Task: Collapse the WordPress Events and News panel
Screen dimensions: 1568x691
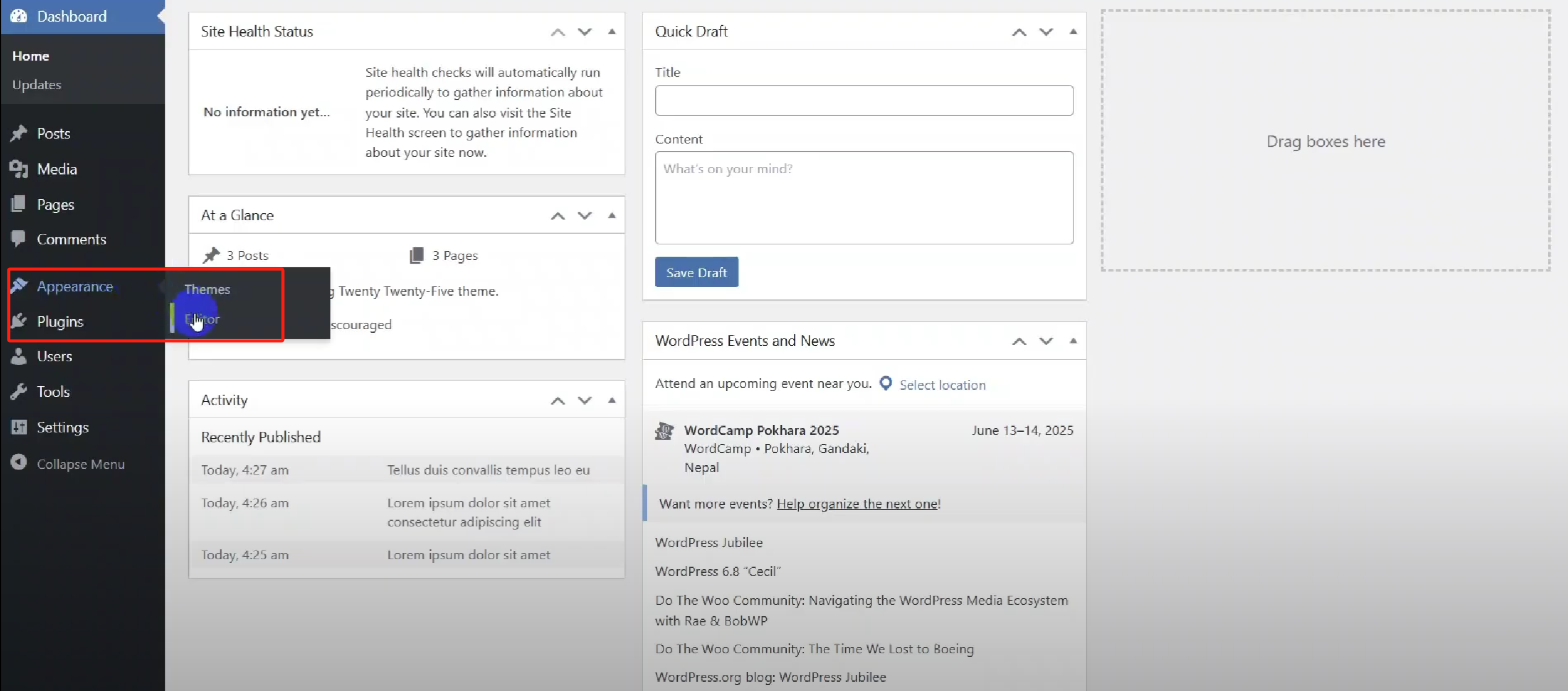Action: [1073, 341]
